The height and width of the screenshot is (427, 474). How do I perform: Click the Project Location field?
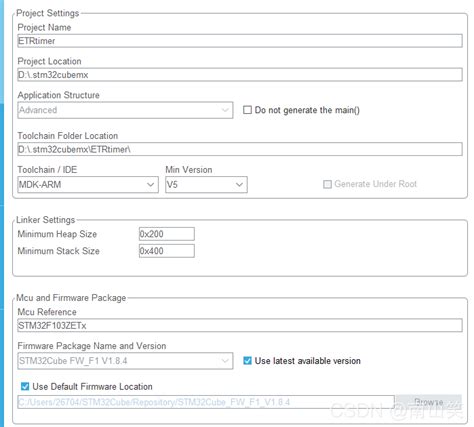240,75
